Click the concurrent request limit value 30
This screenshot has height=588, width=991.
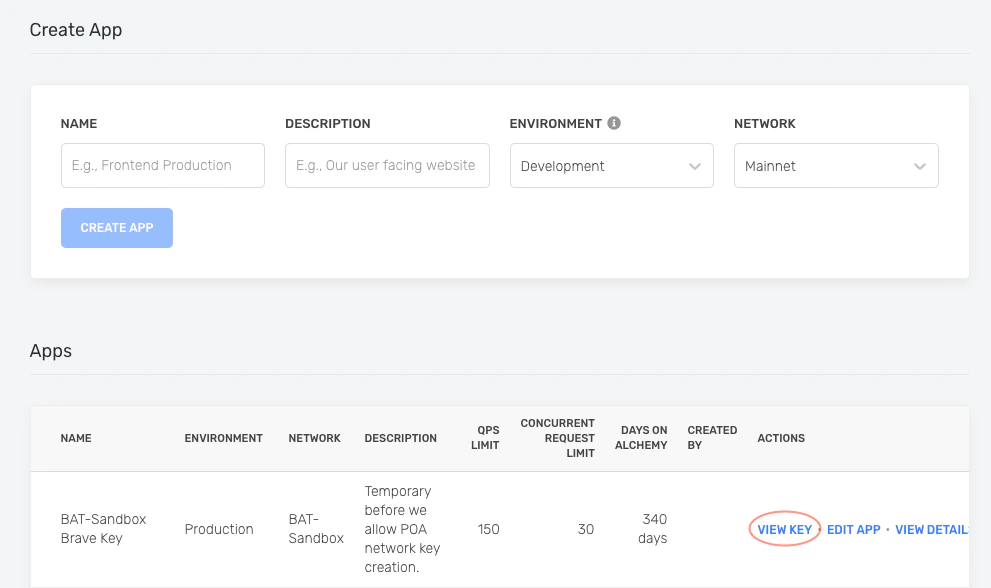point(586,529)
